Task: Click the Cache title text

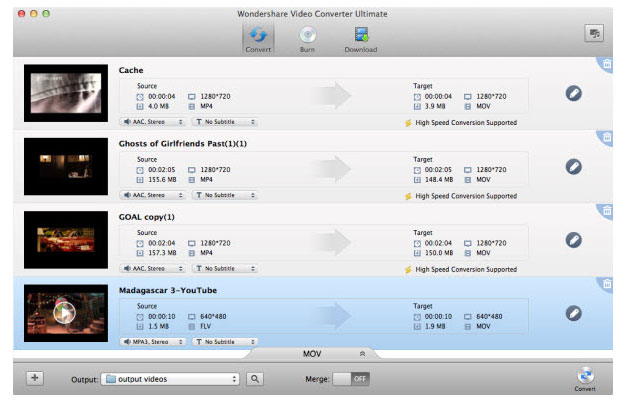Action: pyautogui.click(x=131, y=70)
